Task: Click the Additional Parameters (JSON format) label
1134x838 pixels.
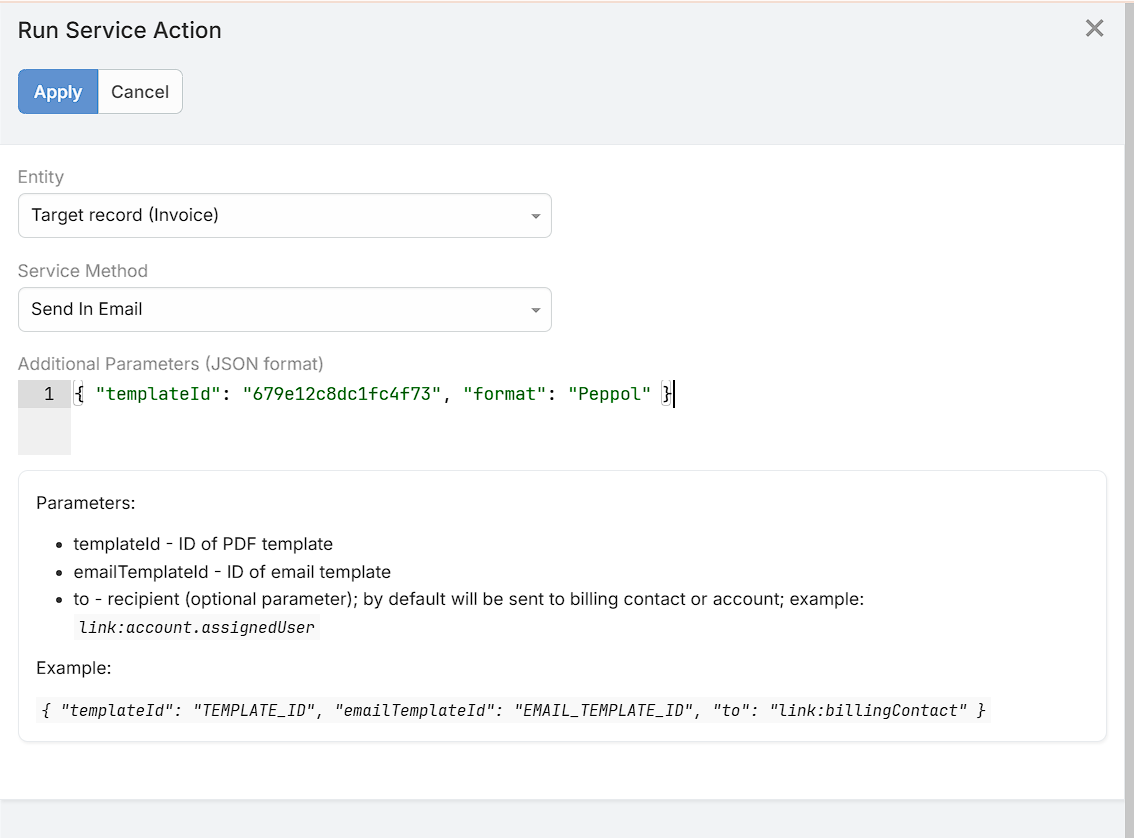Action: click(x=171, y=364)
